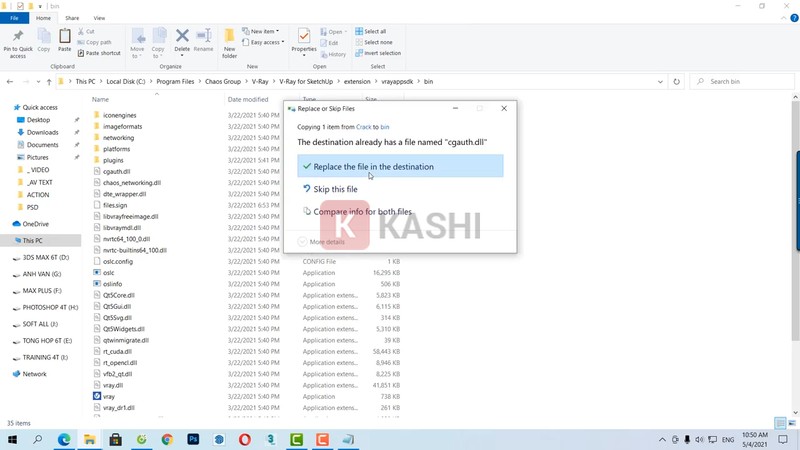This screenshot has height=450, width=800.
Task: Click Chaos Group in address path
Action: point(223,82)
